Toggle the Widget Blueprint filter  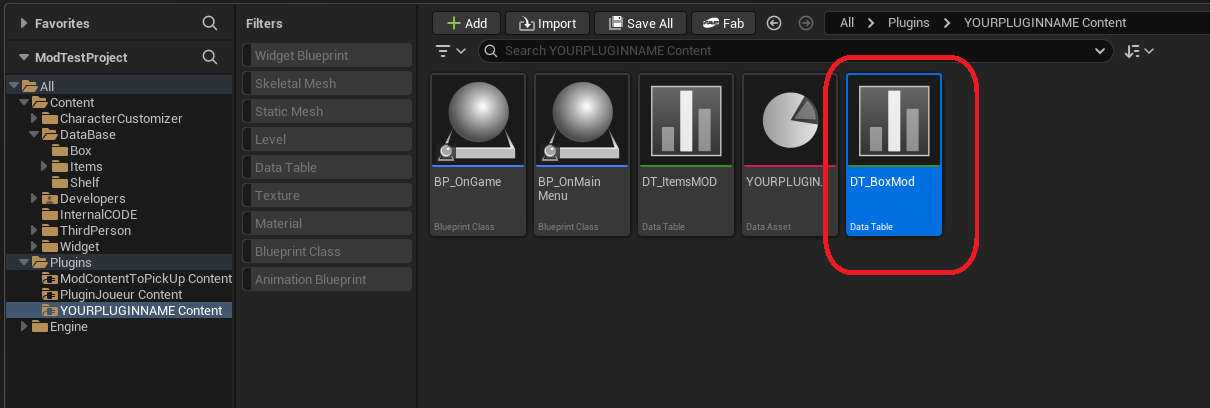[328, 56]
